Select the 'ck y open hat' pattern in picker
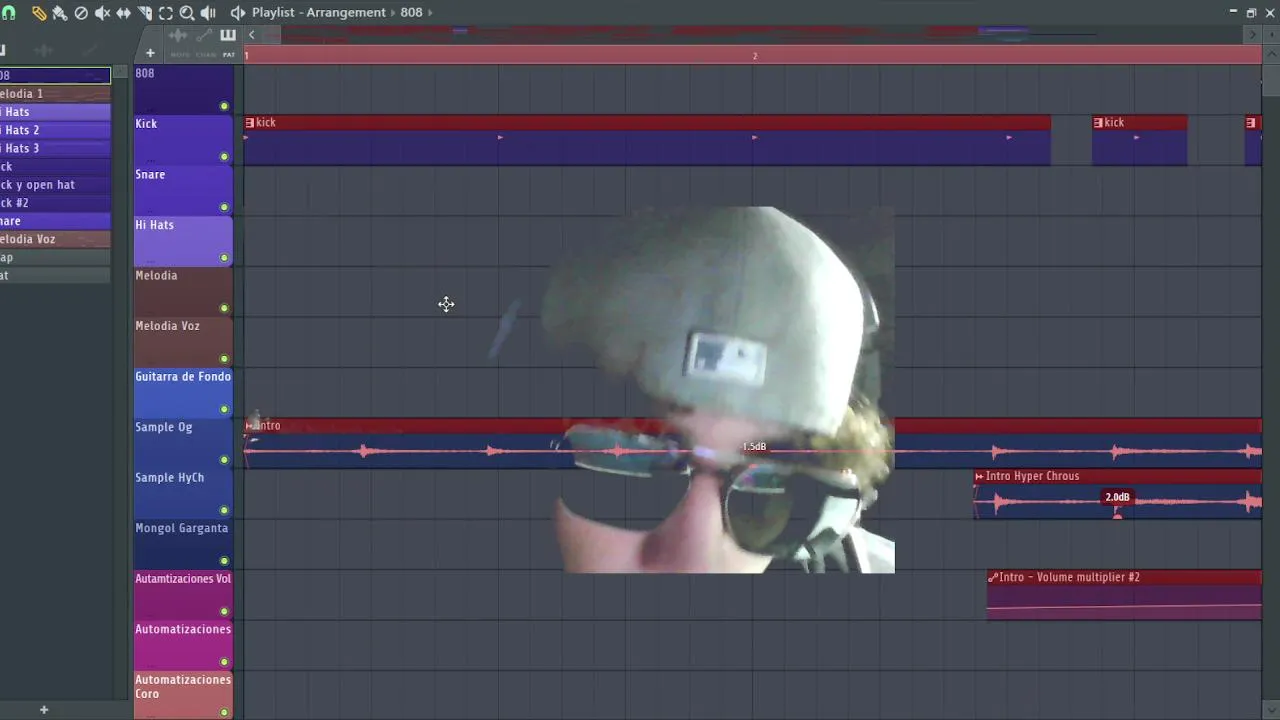The image size is (1280, 720). pos(55,185)
